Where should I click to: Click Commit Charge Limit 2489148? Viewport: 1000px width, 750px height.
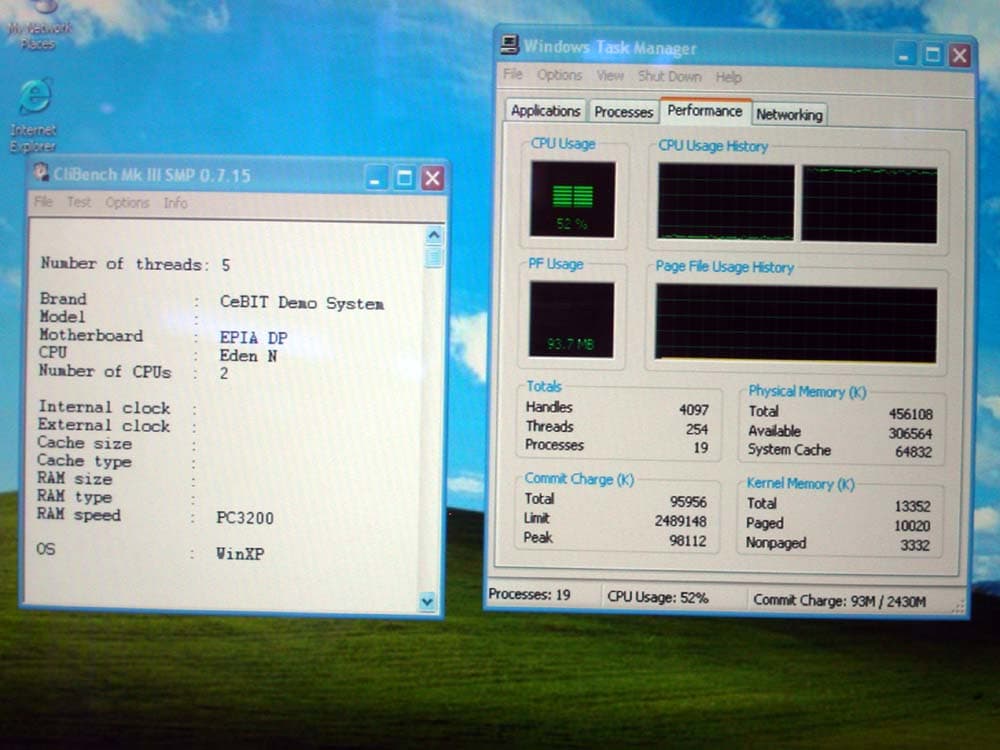click(680, 521)
